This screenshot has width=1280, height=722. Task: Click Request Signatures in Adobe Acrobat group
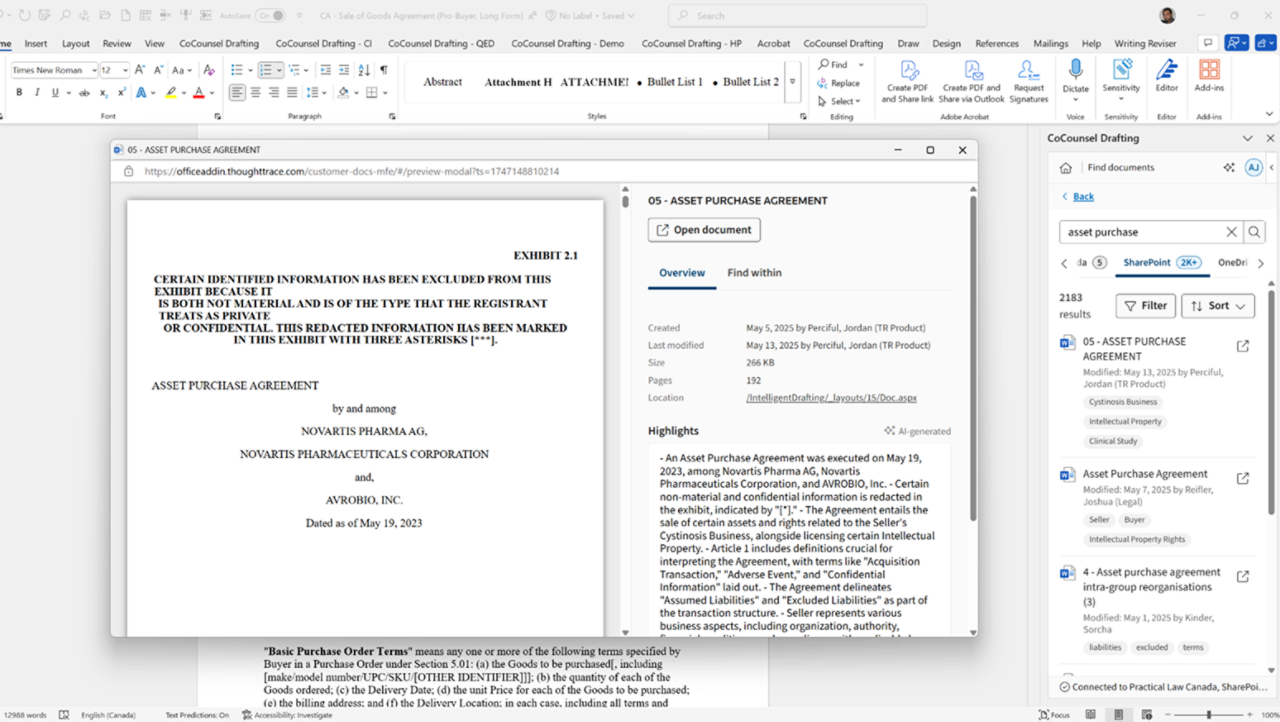click(1028, 81)
